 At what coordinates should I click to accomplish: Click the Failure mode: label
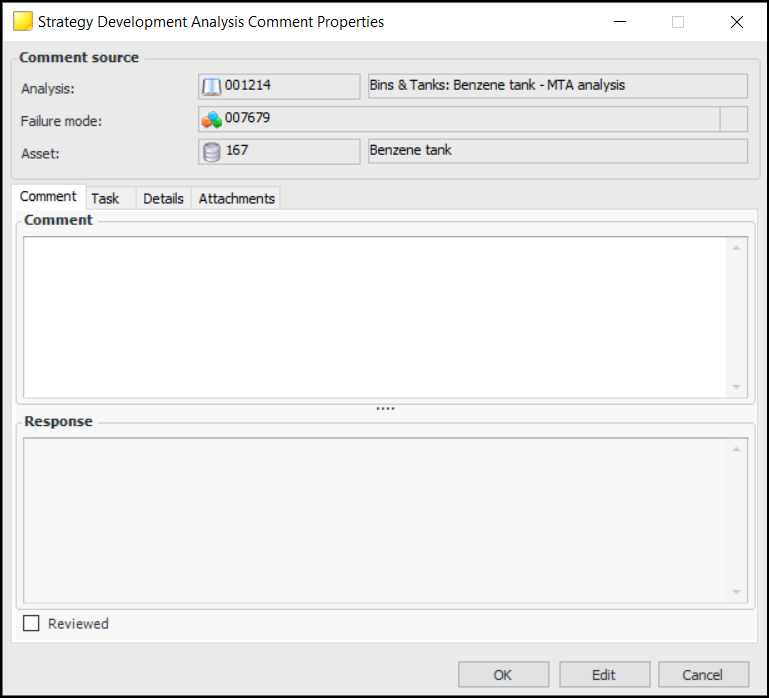pyautogui.click(x=61, y=121)
